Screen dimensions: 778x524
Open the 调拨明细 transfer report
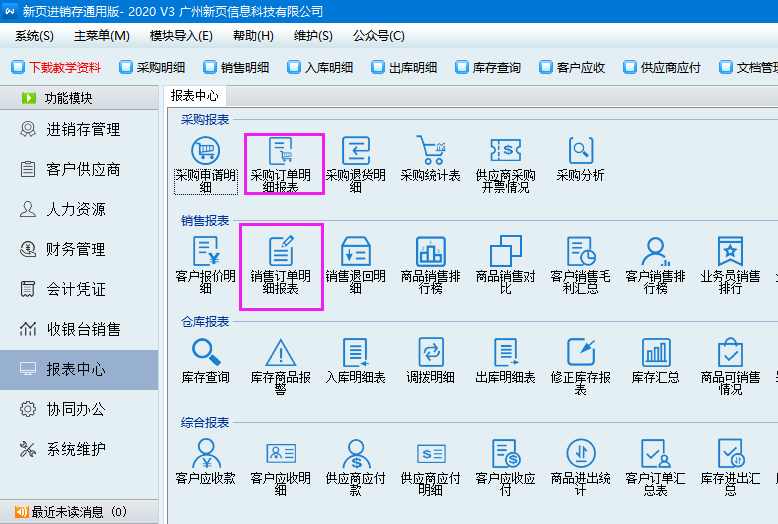click(431, 361)
